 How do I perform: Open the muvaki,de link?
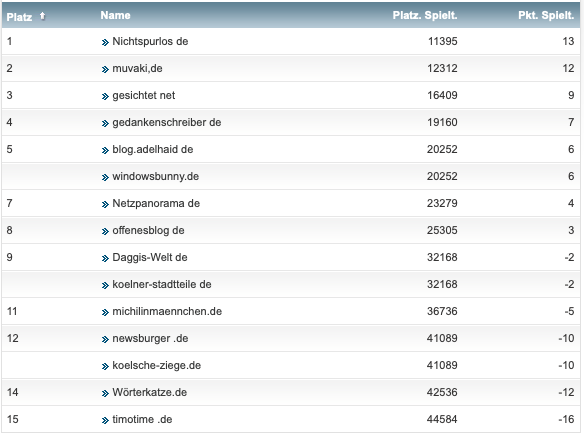(x=137, y=69)
